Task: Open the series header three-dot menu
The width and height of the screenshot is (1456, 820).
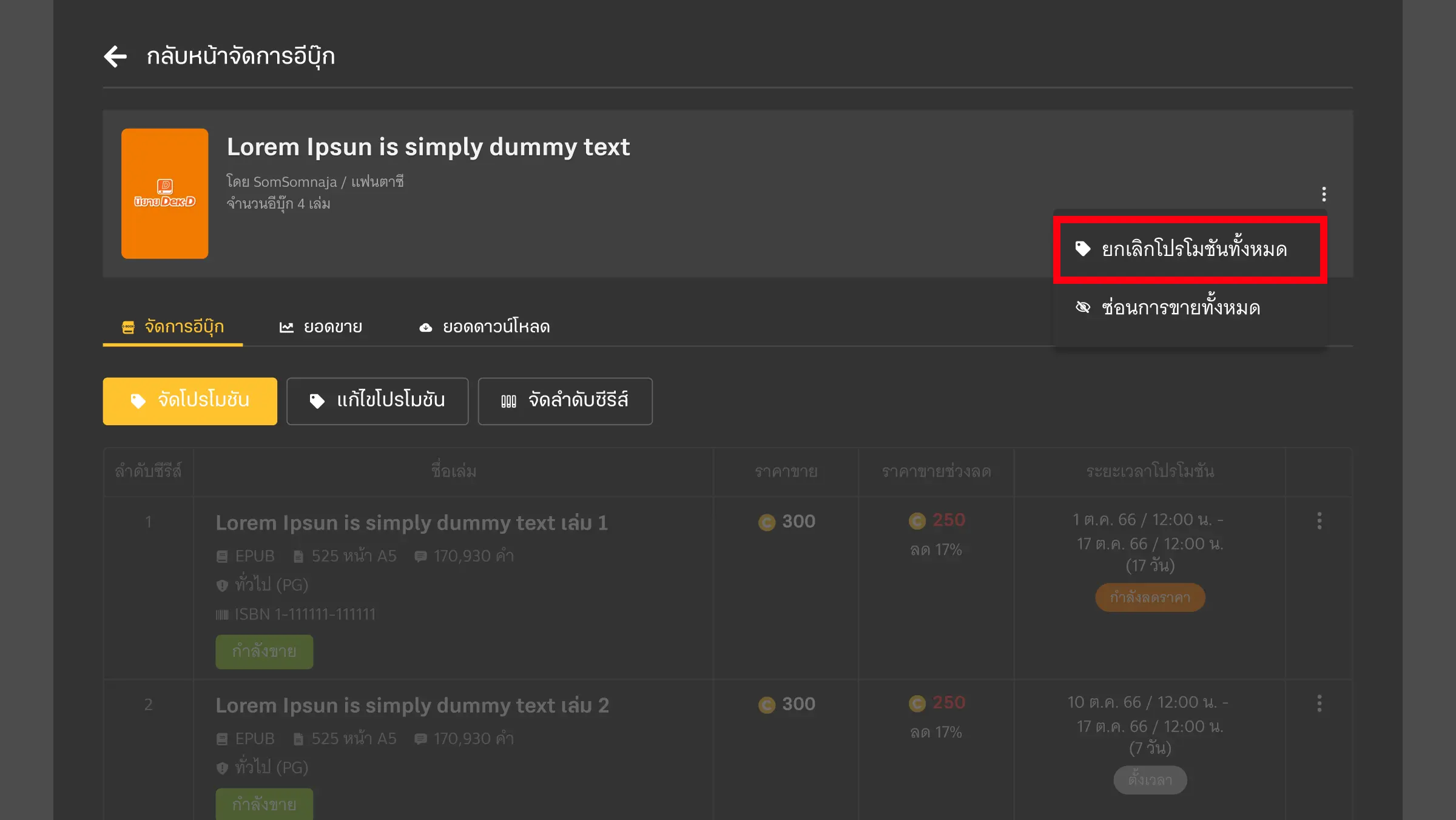Action: pyautogui.click(x=1324, y=194)
